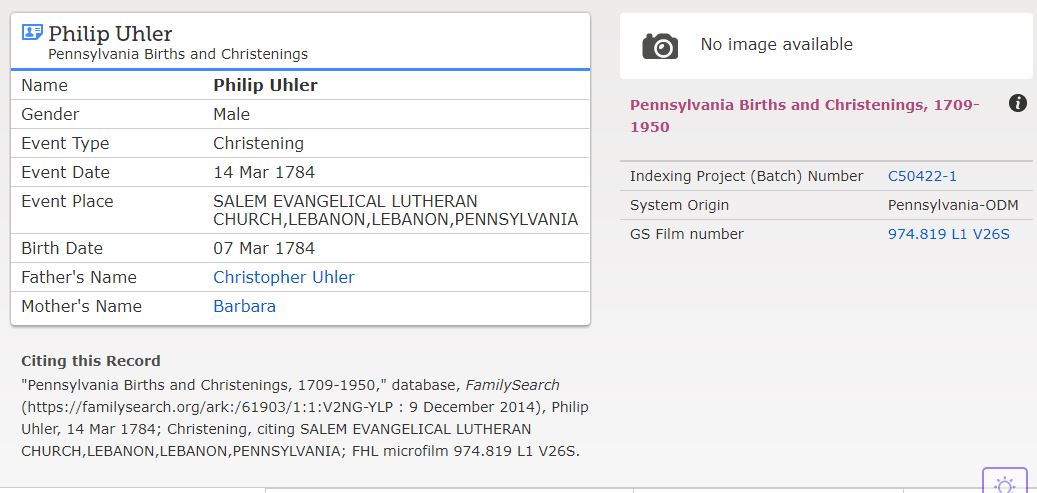Image resolution: width=1037 pixels, height=493 pixels.
Task: Click the No image available text
Action: pos(776,44)
